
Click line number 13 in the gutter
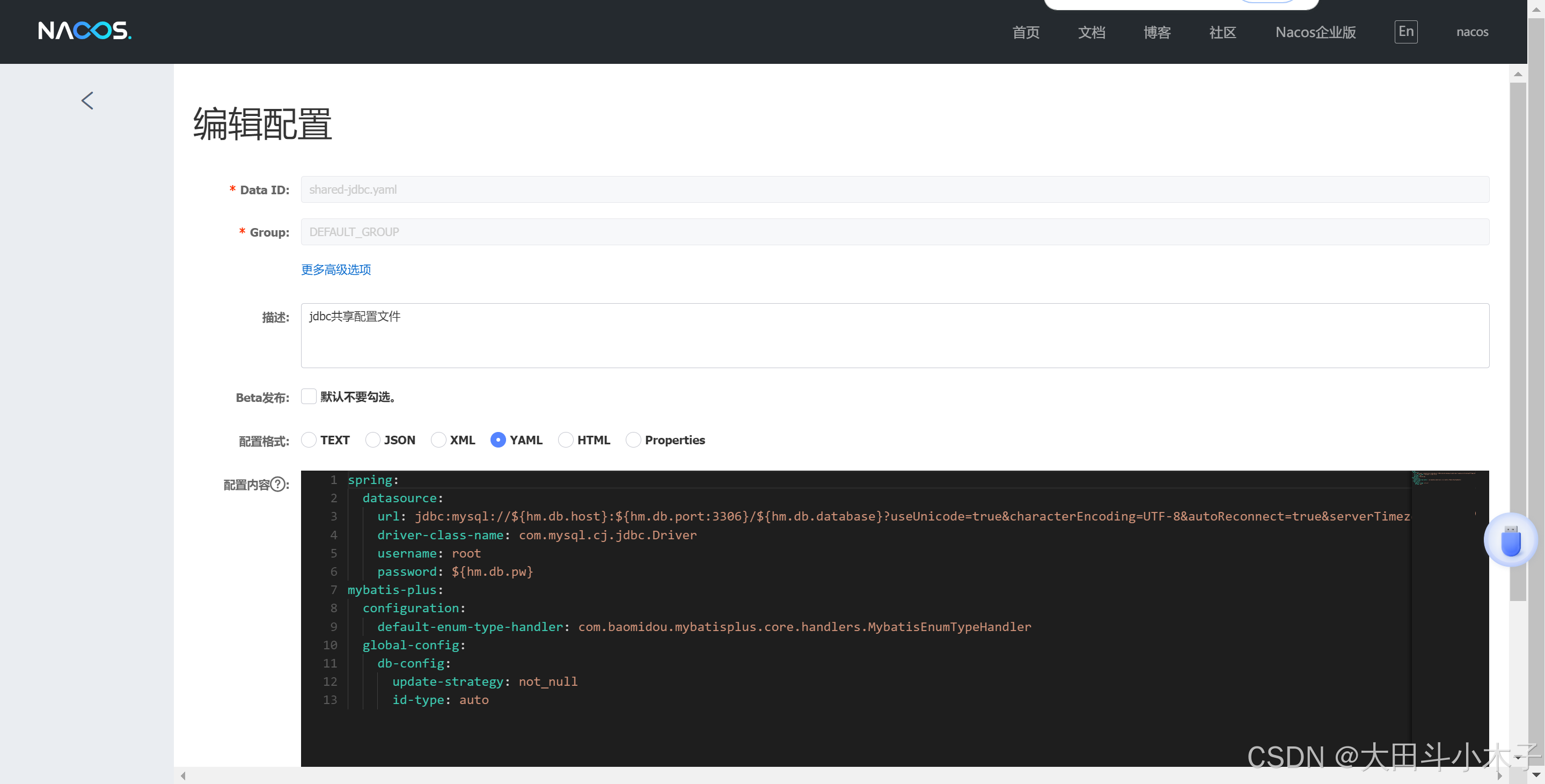point(330,700)
